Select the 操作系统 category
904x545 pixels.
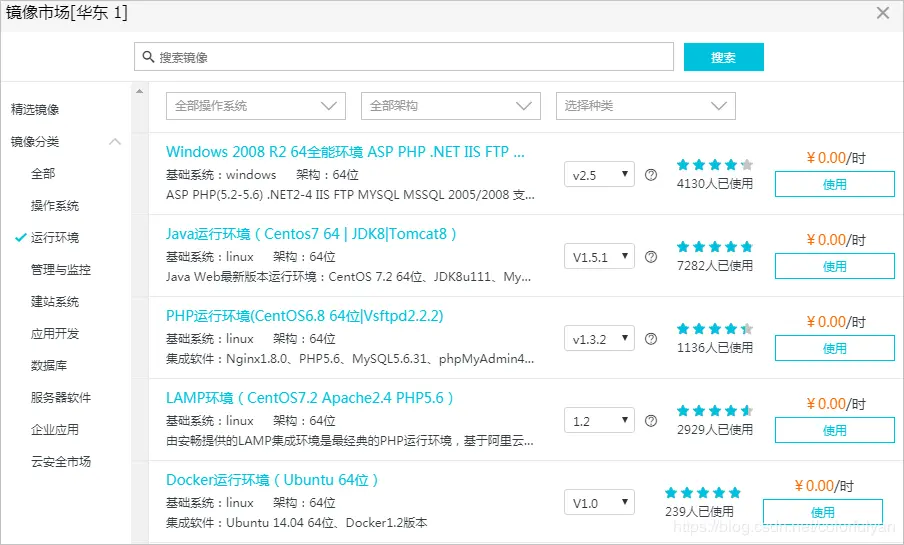(55, 206)
